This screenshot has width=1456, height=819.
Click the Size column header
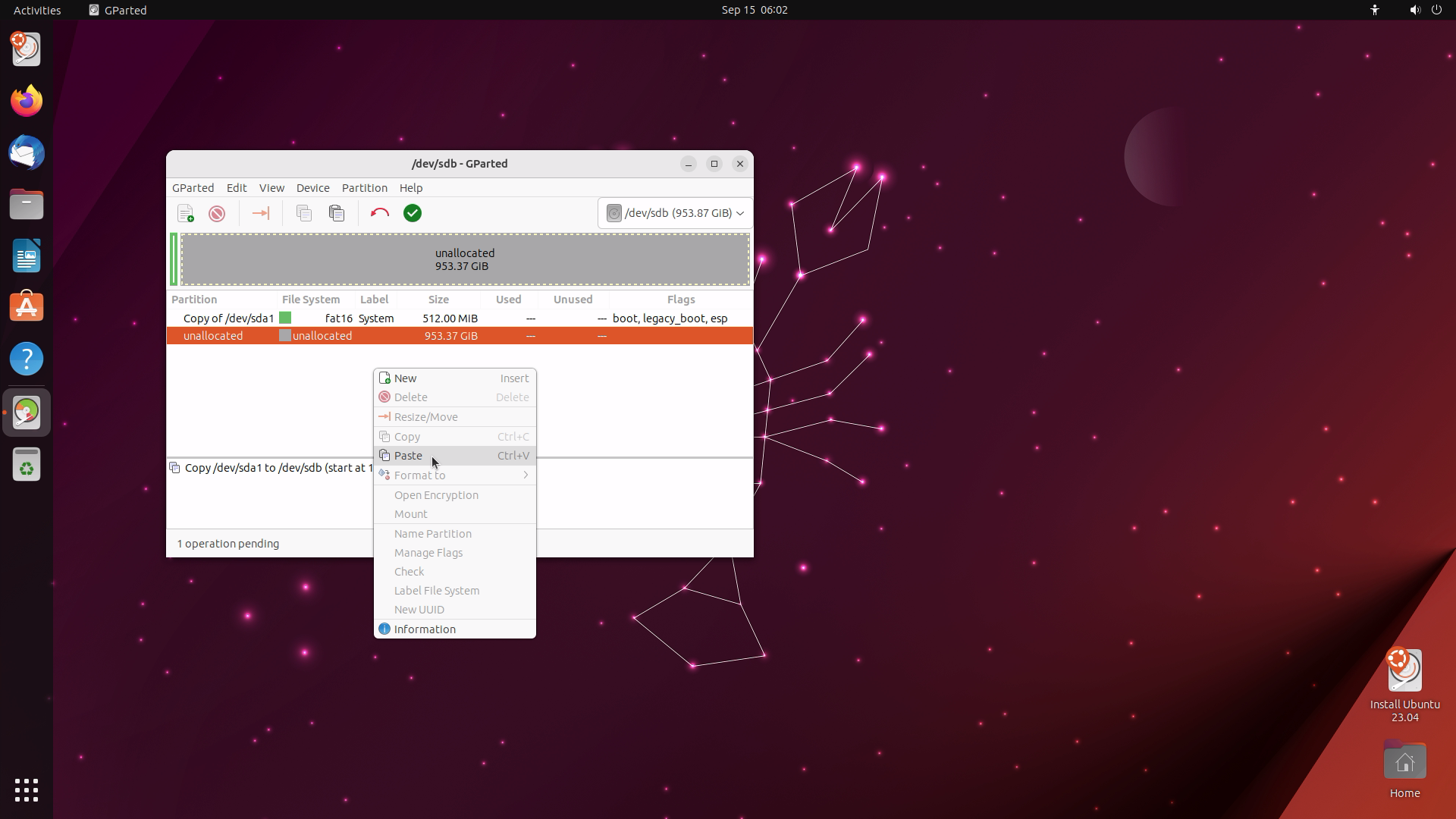click(438, 300)
